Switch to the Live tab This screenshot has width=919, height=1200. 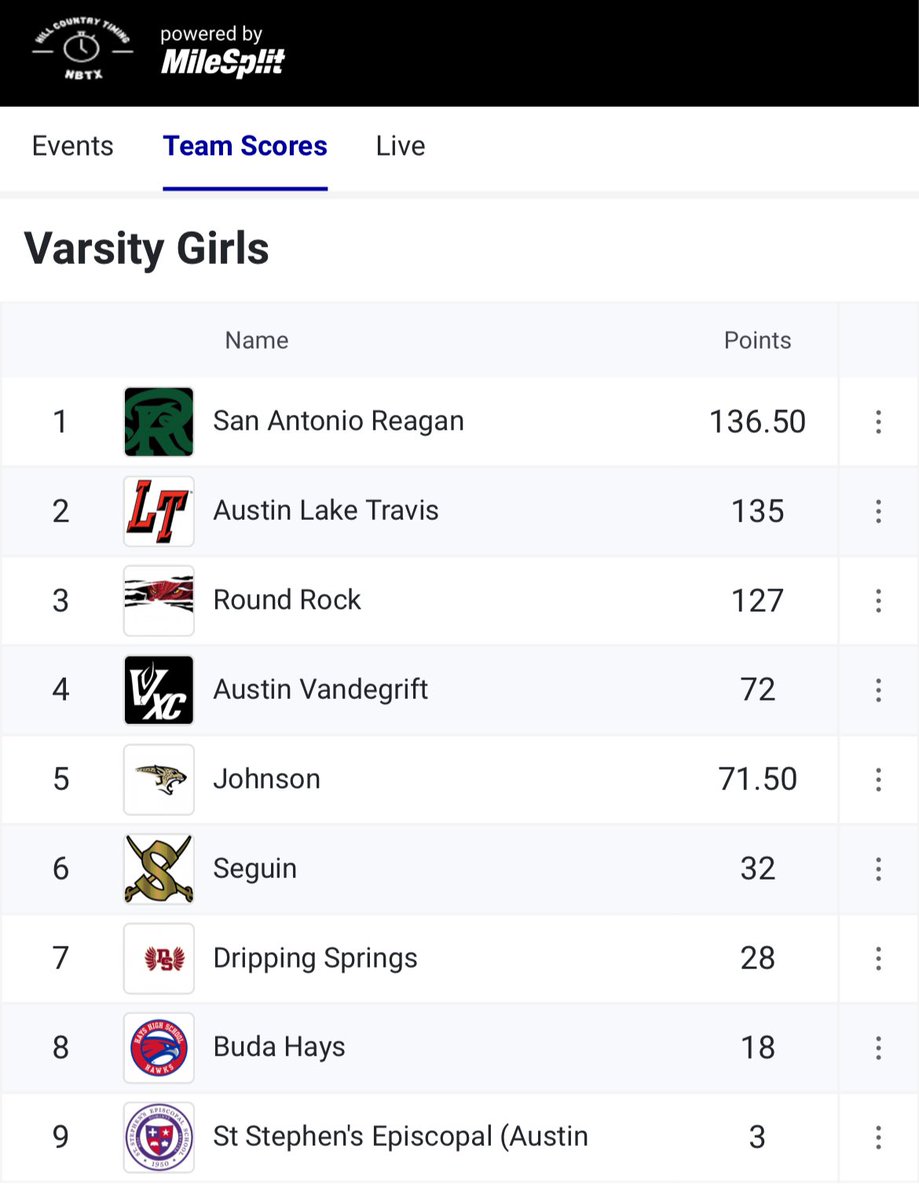(x=401, y=146)
